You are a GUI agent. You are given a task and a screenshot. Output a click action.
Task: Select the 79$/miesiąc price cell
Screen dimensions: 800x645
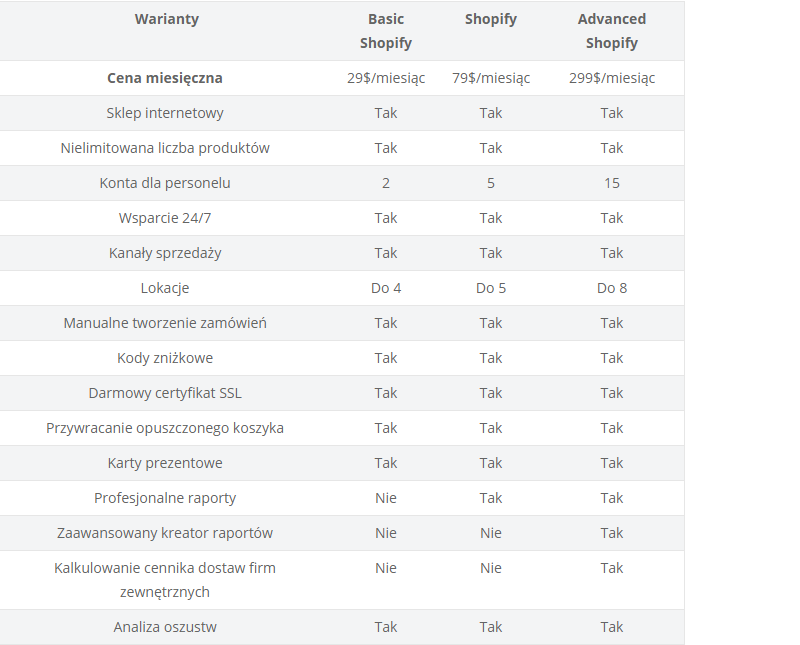[491, 78]
